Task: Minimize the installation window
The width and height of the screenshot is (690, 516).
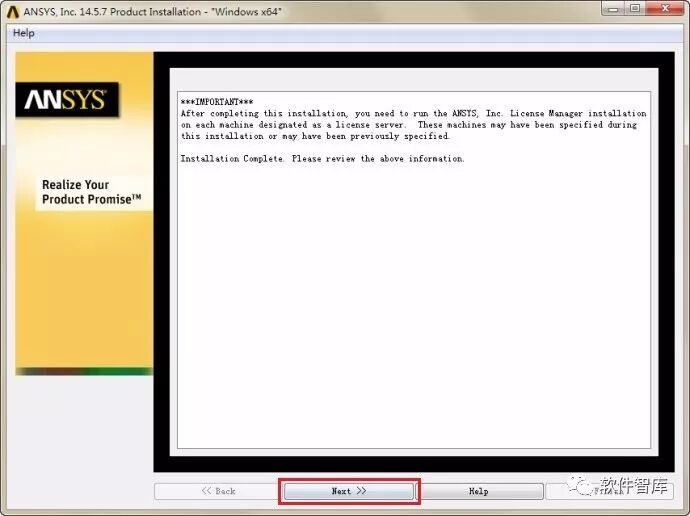Action: click(x=613, y=9)
